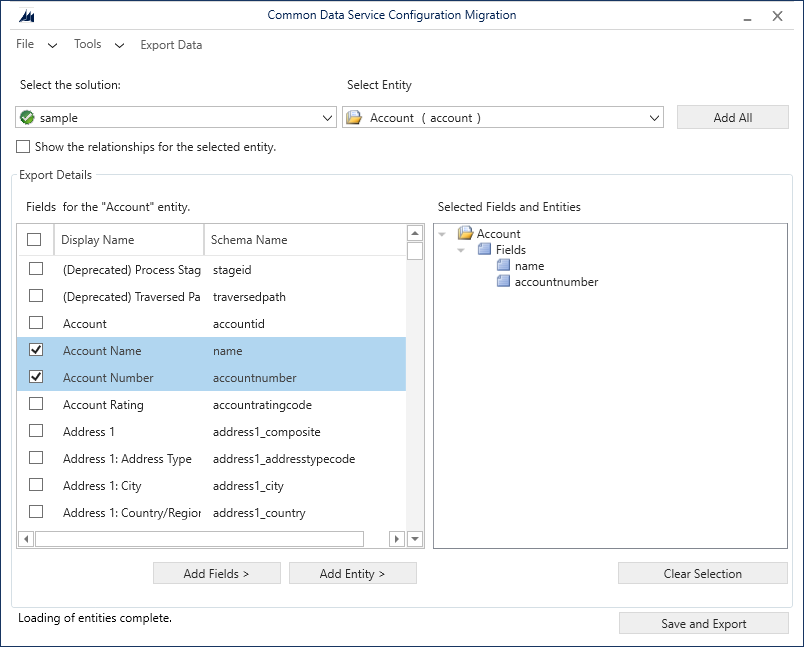Click the scroll left arrow of fields grid
804x647 pixels.
tap(26, 539)
